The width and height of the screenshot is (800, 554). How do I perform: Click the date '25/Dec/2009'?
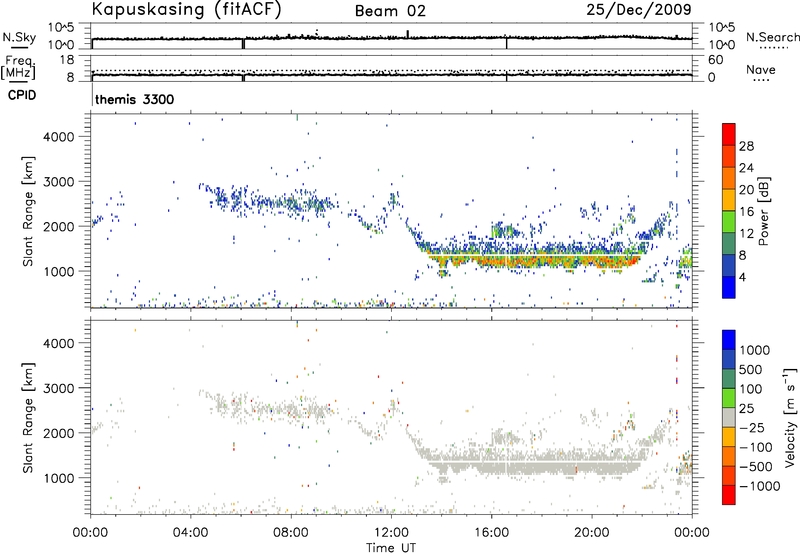tap(639, 9)
